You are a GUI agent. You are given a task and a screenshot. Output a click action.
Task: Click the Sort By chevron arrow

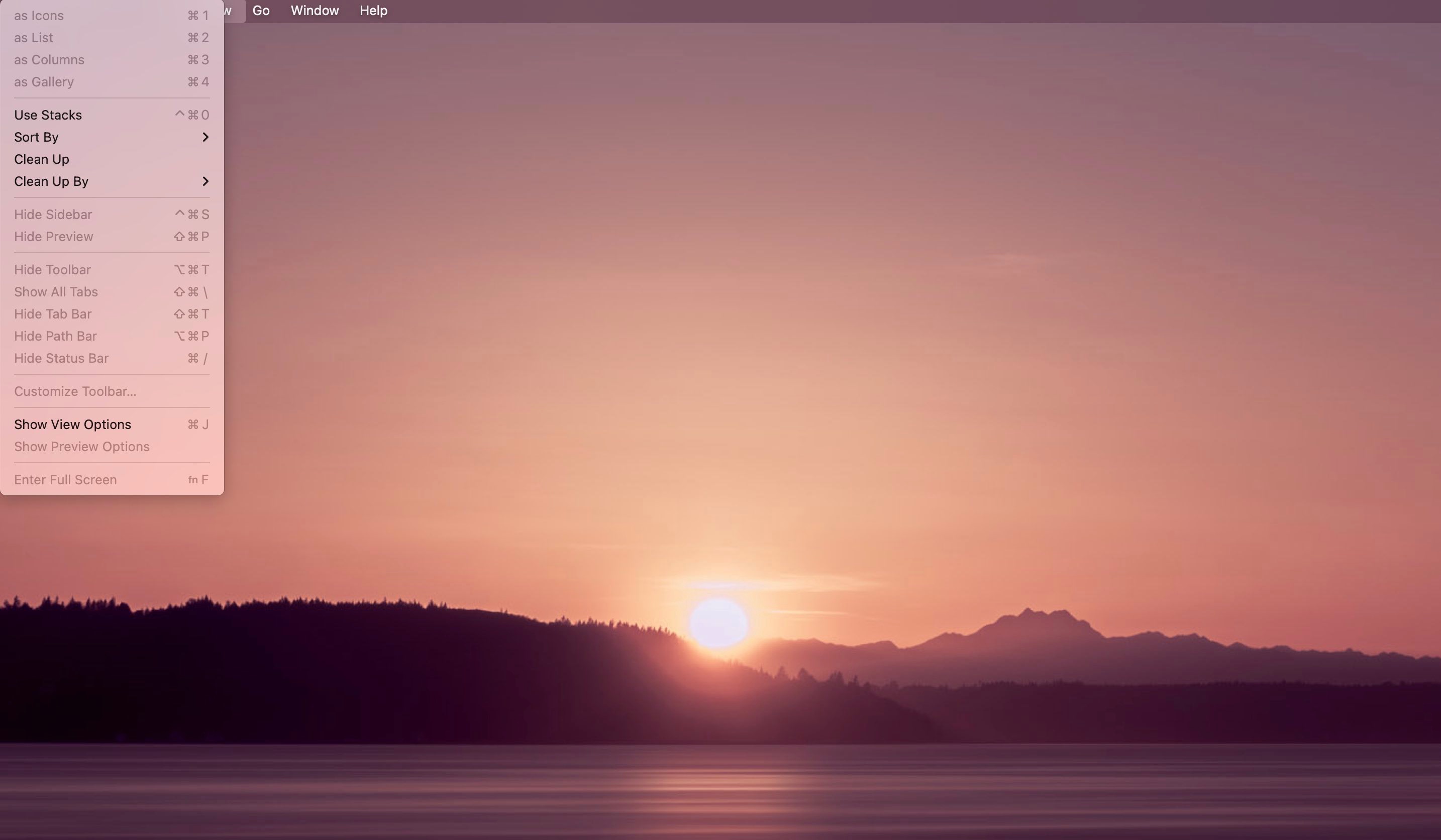pos(205,137)
